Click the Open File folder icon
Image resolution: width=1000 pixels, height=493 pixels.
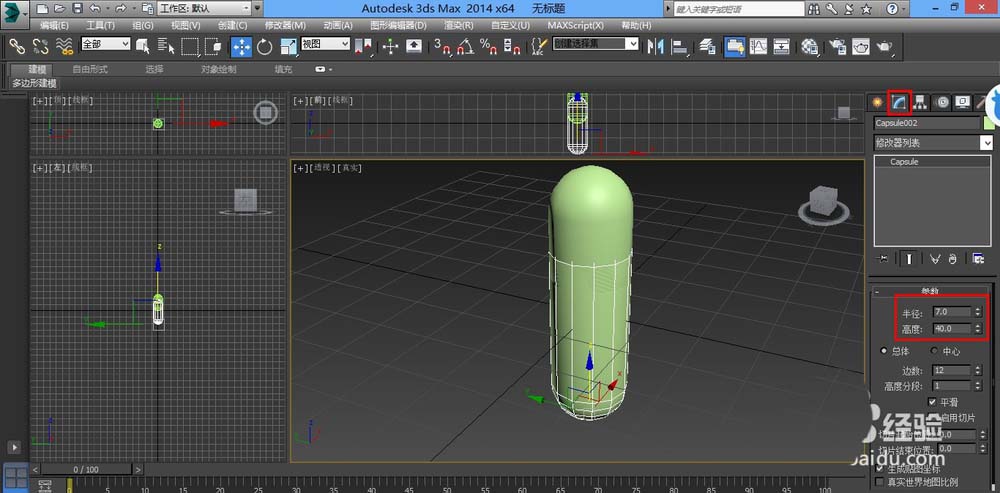pos(59,9)
